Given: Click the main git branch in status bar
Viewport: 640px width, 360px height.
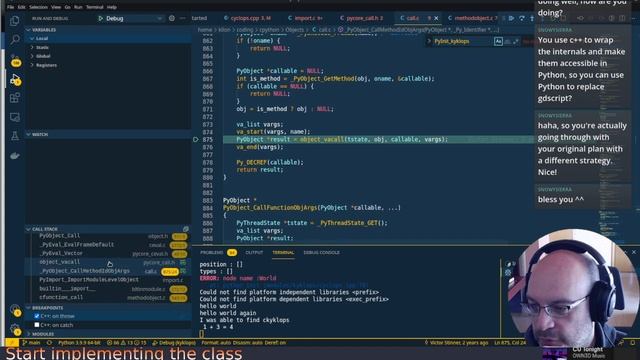Looking at the screenshot, I should [x=31, y=342].
